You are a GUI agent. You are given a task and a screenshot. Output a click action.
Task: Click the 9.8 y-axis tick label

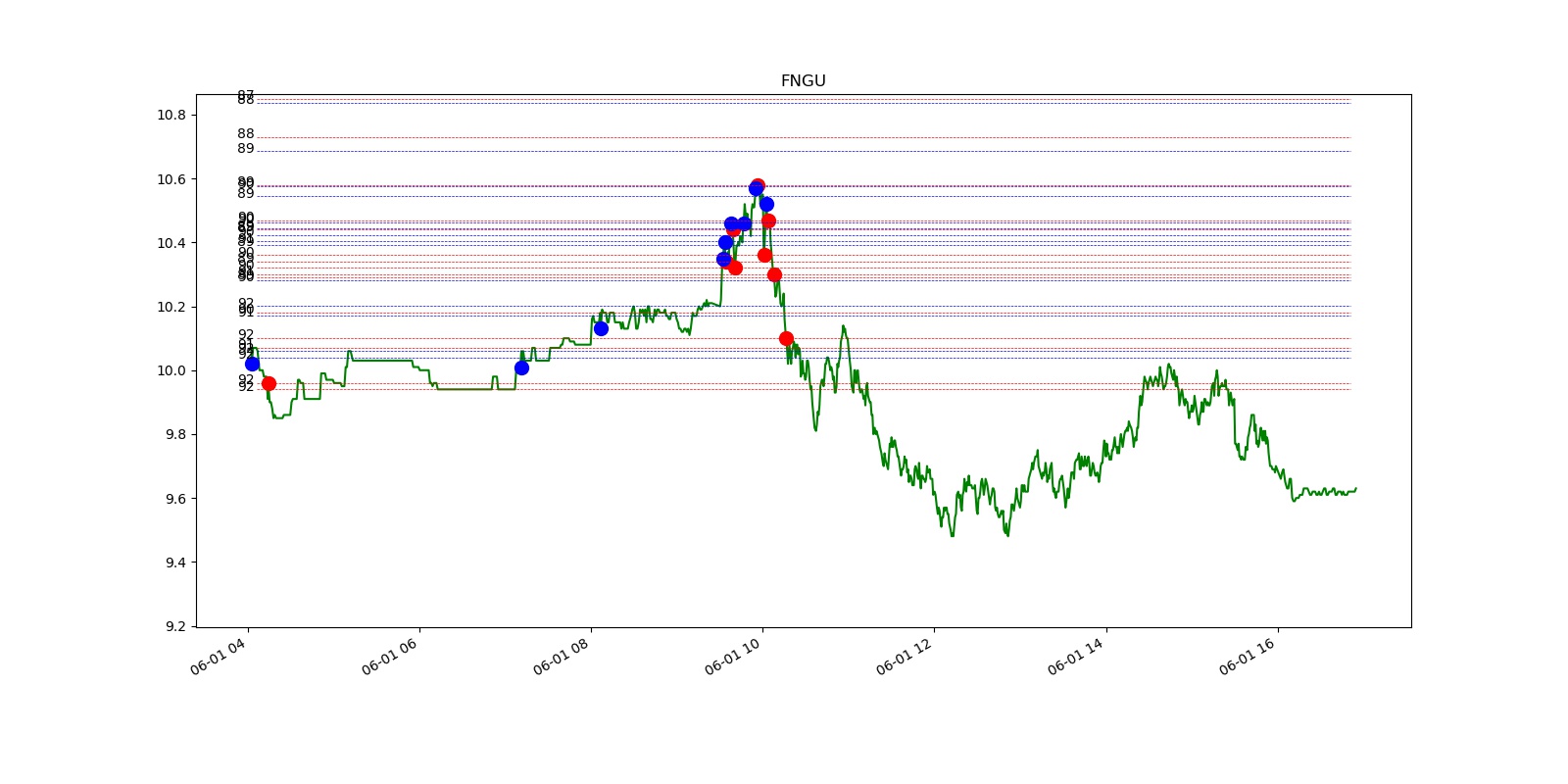pyautogui.click(x=174, y=434)
